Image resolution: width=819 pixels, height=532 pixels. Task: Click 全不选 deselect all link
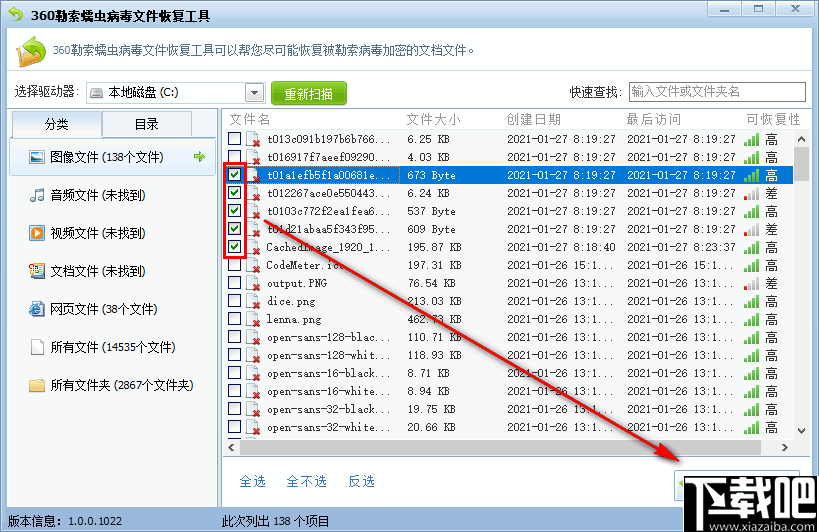pyautogui.click(x=306, y=481)
